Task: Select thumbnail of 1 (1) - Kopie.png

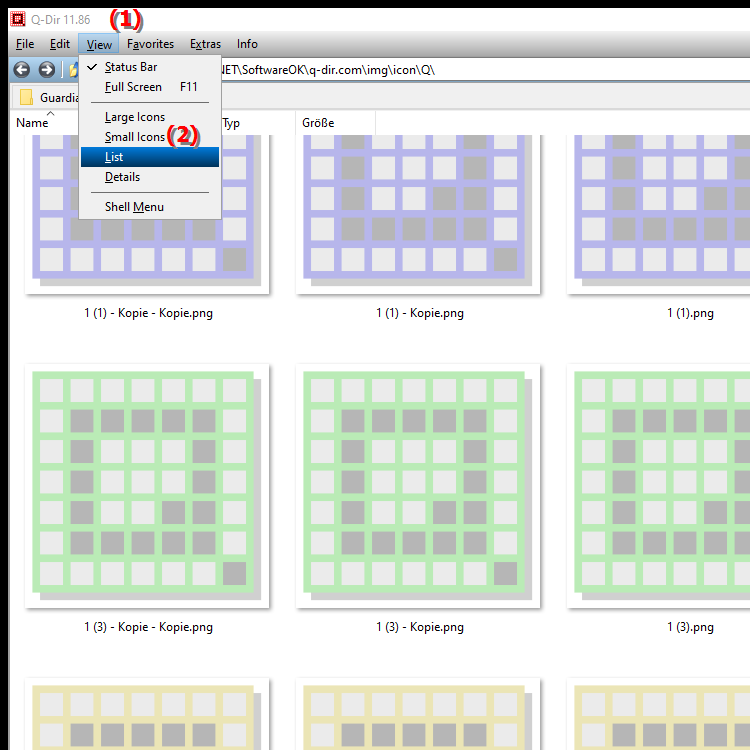Action: (418, 214)
